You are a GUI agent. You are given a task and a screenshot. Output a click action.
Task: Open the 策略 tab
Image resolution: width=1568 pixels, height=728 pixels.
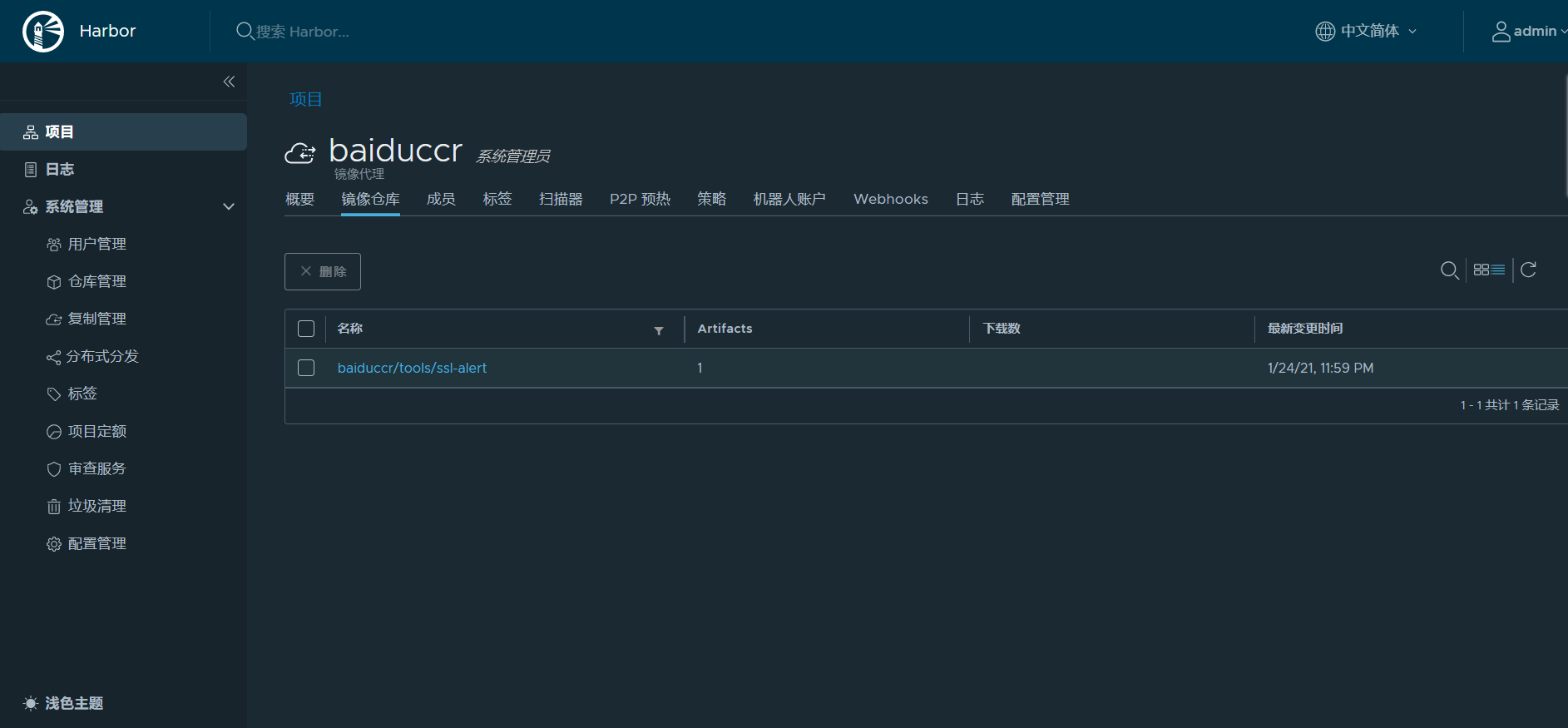tap(711, 199)
